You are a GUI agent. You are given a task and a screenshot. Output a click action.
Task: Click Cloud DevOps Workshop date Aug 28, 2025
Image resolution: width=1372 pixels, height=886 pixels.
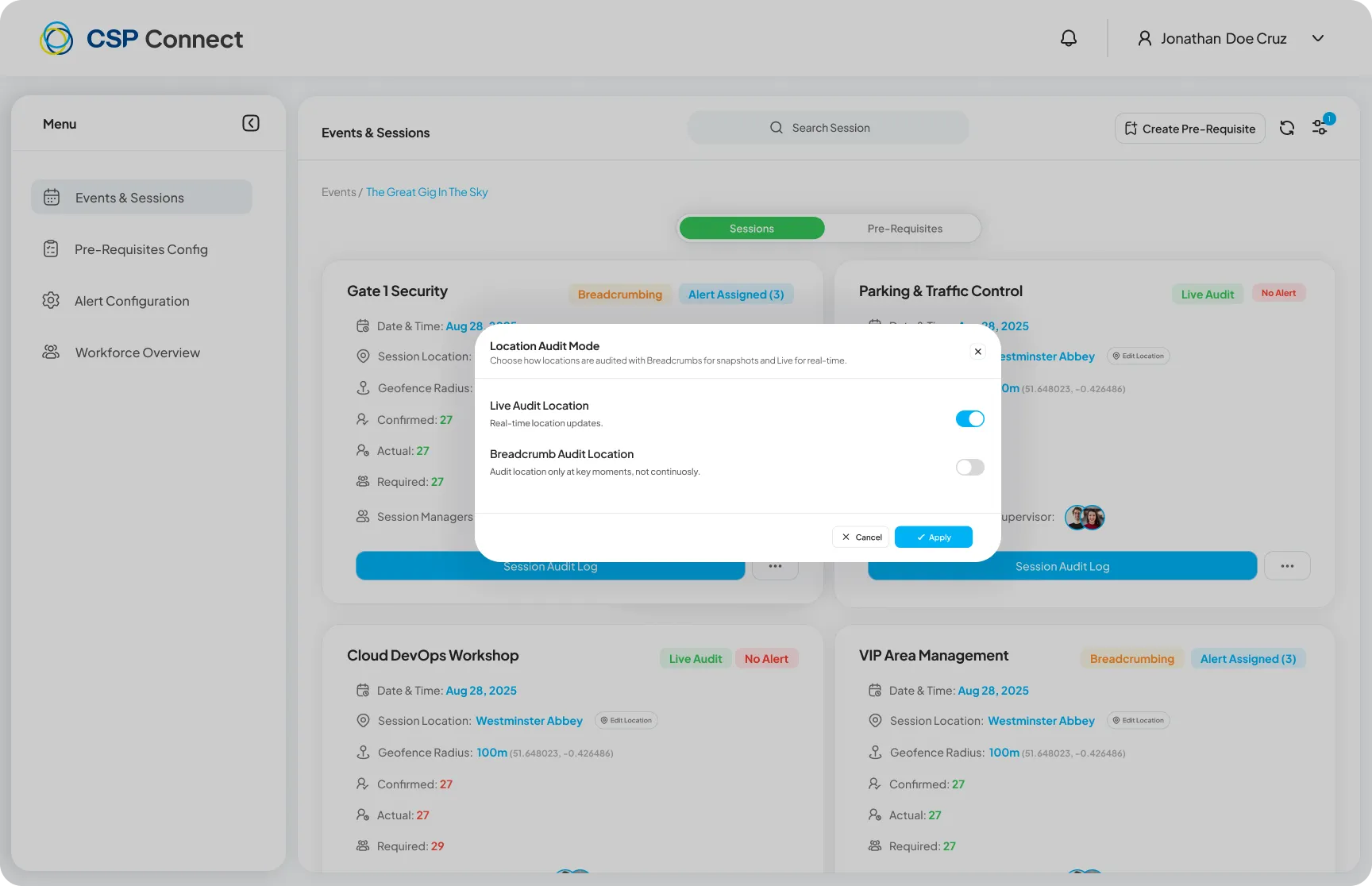coord(481,691)
